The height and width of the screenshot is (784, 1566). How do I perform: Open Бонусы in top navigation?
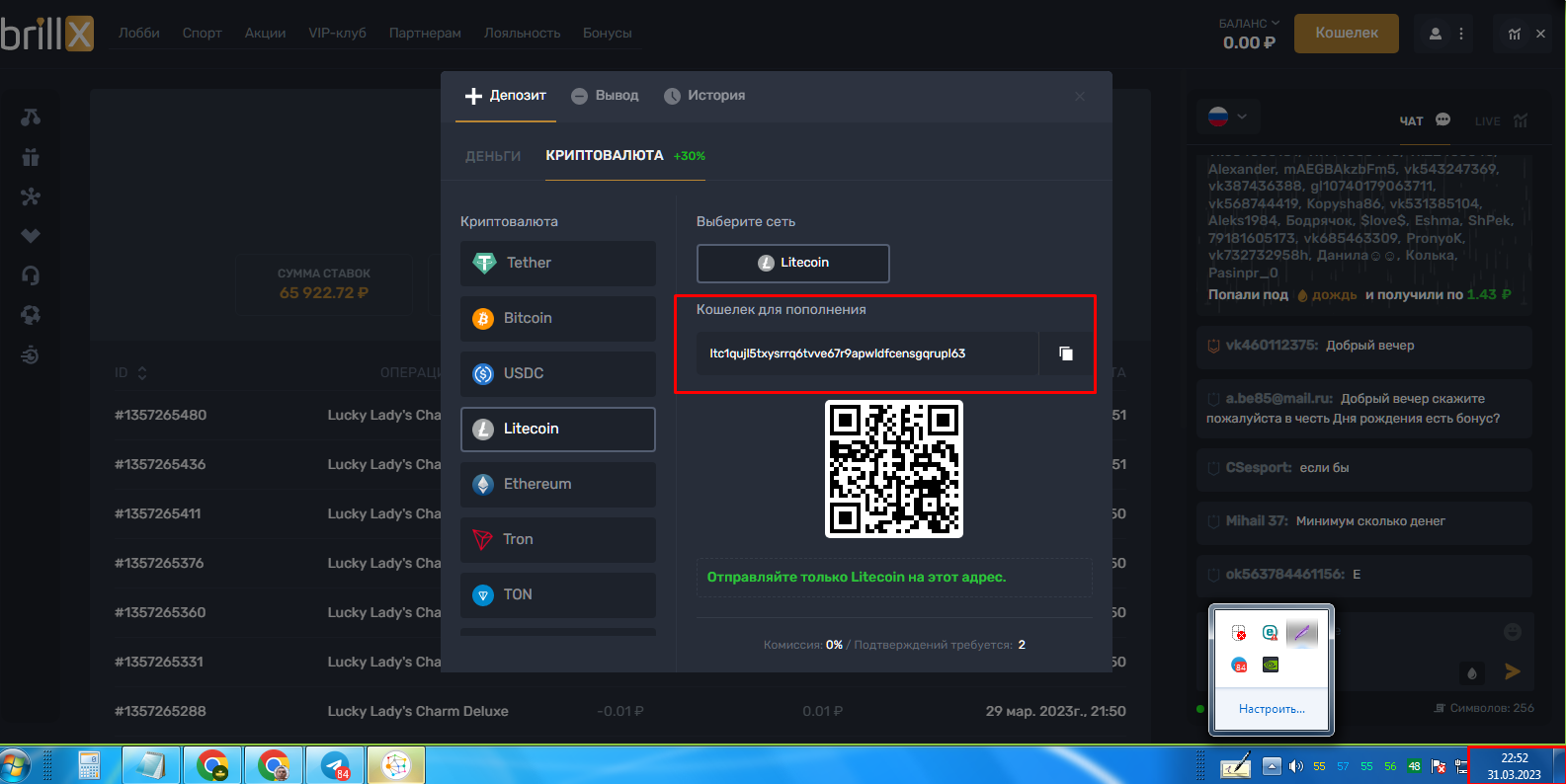pos(607,33)
